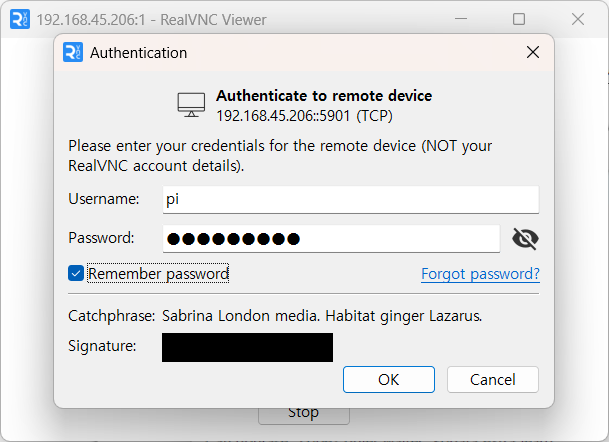Place cursor in the Password field
This screenshot has width=609, height=442.
[x=331, y=238]
